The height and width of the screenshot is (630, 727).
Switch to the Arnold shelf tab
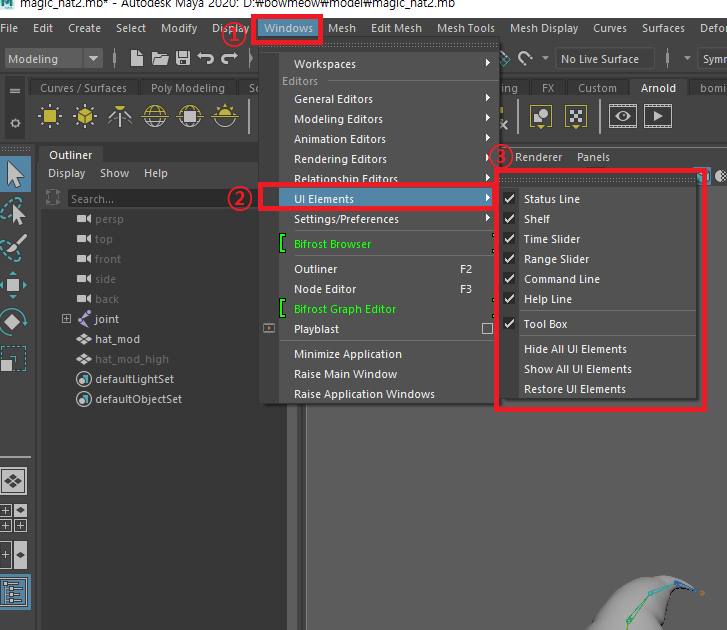coord(658,88)
